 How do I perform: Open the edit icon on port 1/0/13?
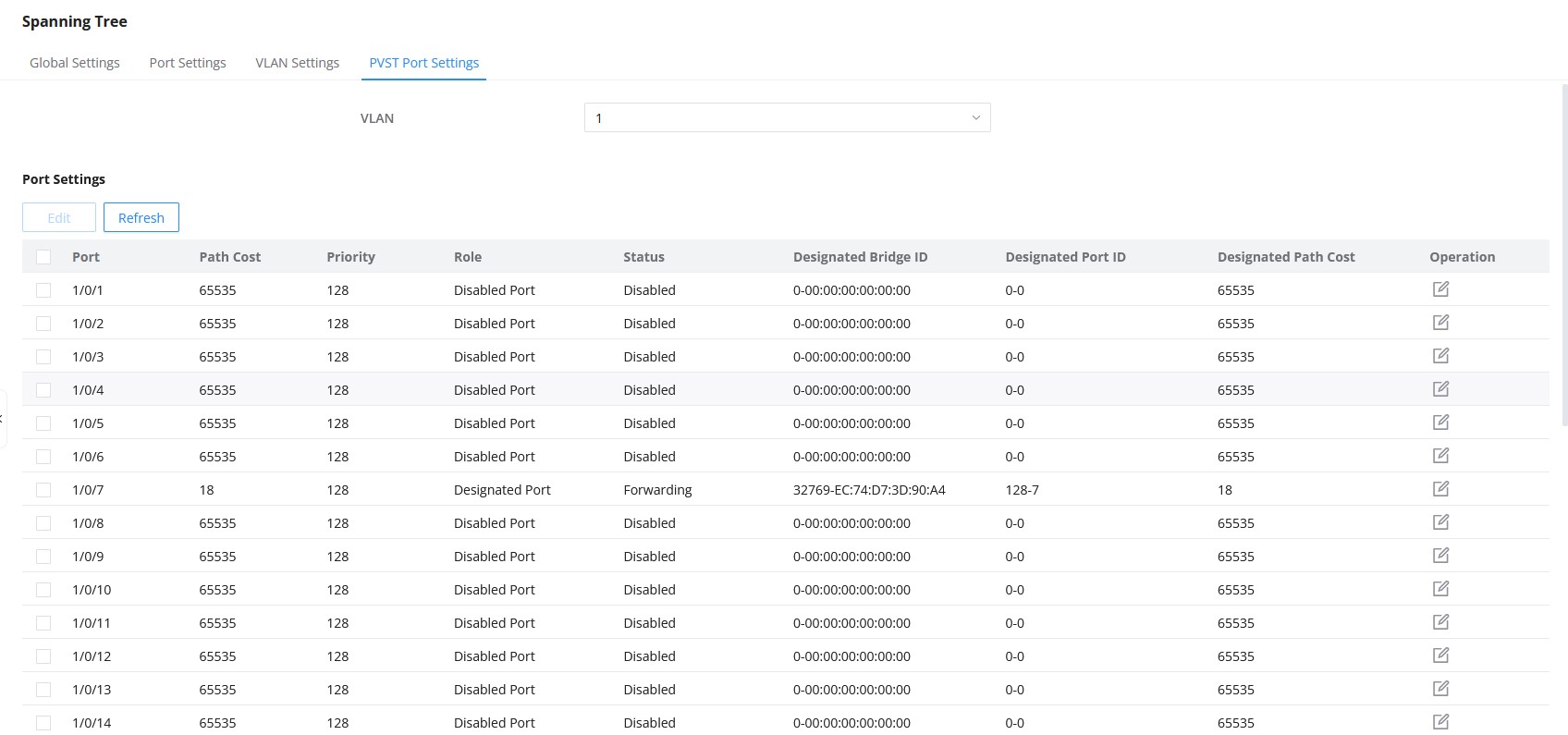point(1440,689)
